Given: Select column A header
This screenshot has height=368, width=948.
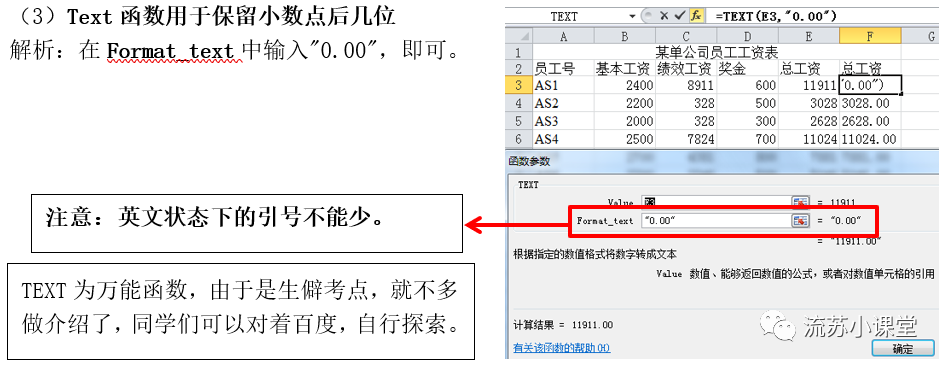Looking at the screenshot, I should (x=563, y=37).
